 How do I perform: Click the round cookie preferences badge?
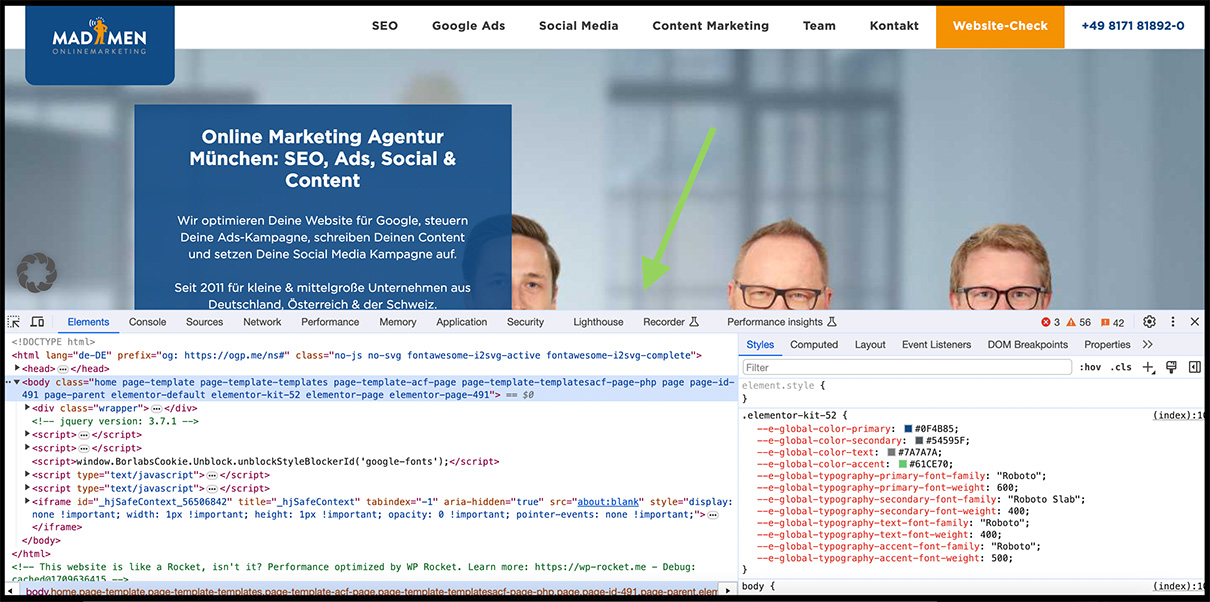(x=37, y=271)
